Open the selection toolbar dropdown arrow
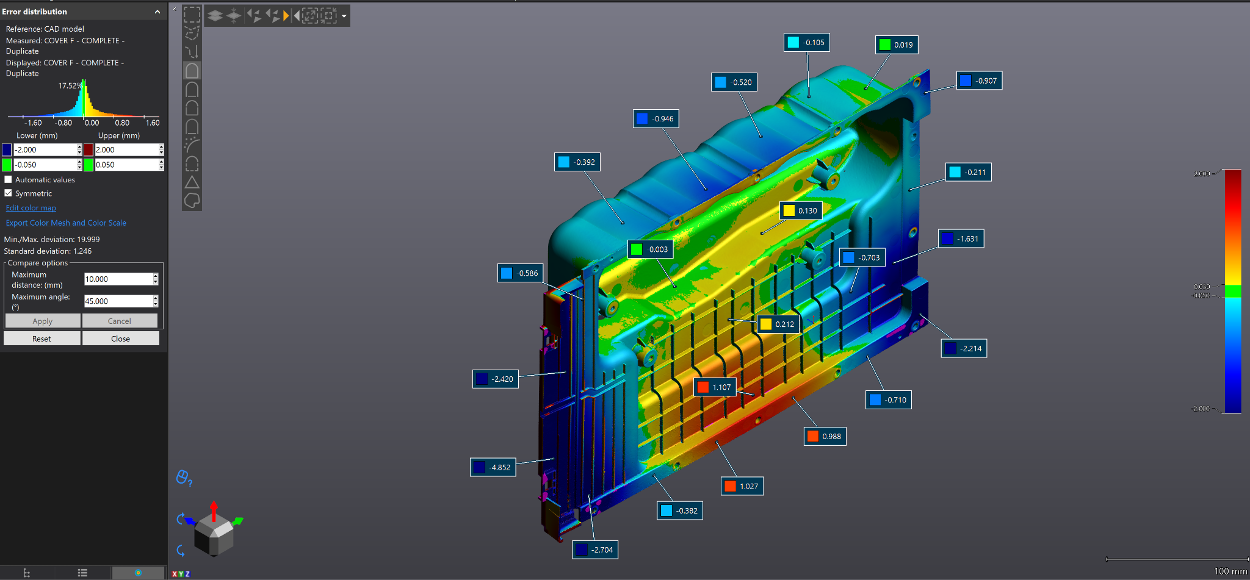Image resolution: width=1250 pixels, height=580 pixels. pos(344,17)
